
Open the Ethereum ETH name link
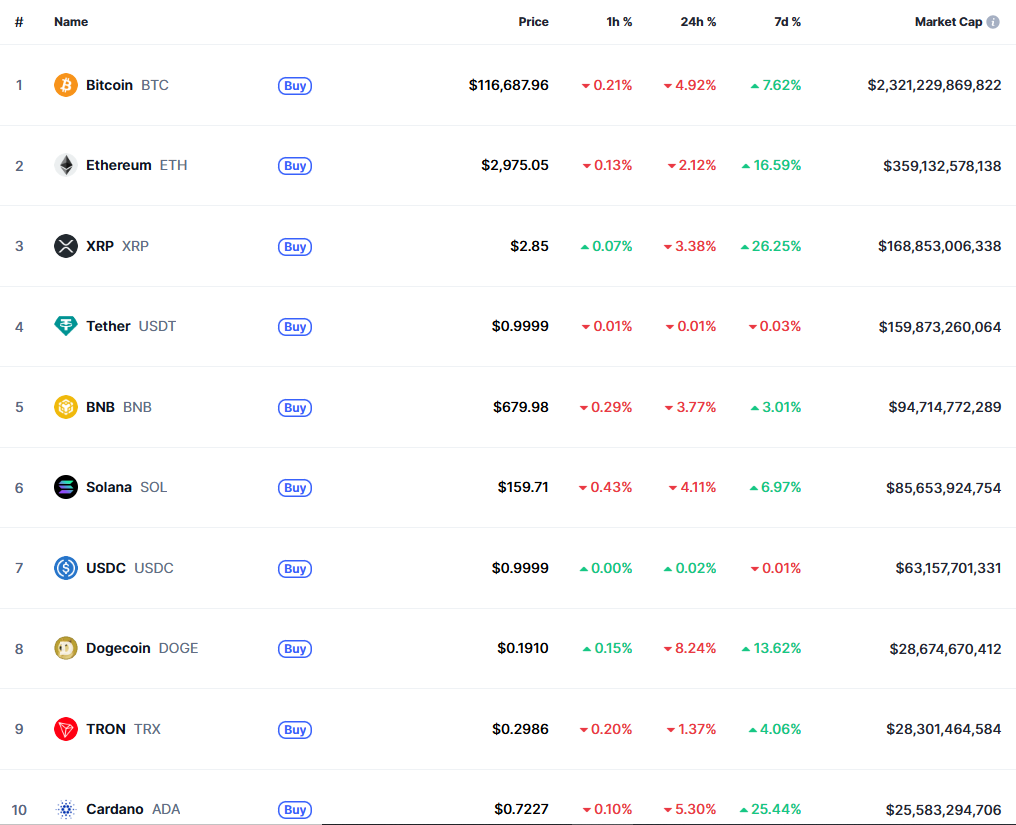[136, 165]
